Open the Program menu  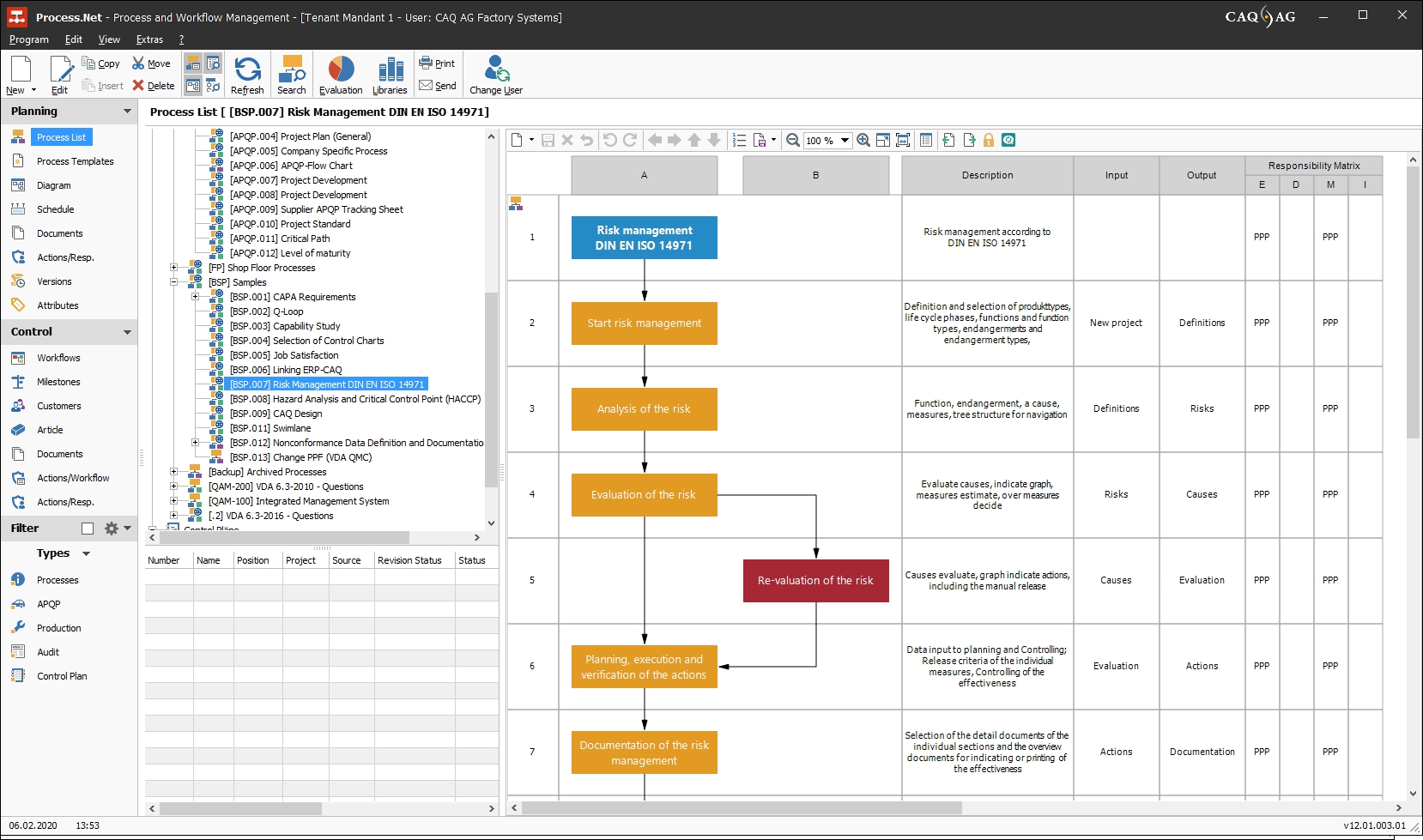29,39
